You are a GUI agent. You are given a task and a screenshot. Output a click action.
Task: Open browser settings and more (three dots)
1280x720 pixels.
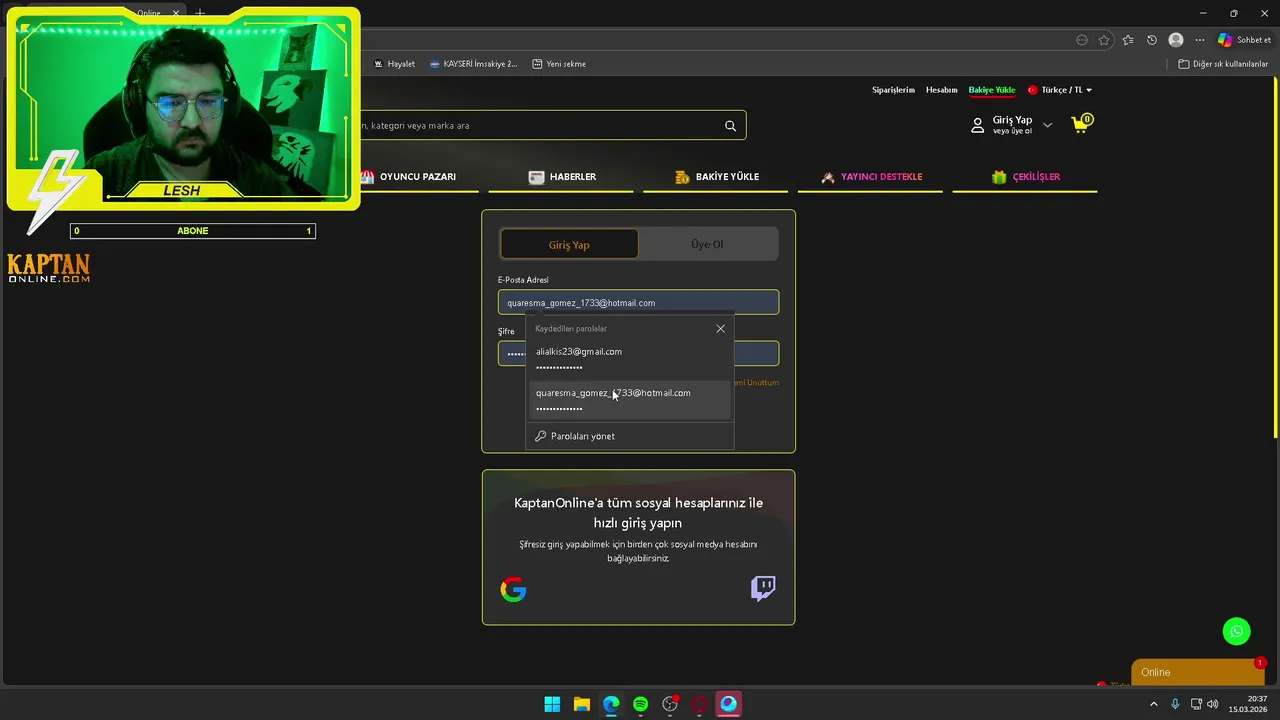[1200, 40]
